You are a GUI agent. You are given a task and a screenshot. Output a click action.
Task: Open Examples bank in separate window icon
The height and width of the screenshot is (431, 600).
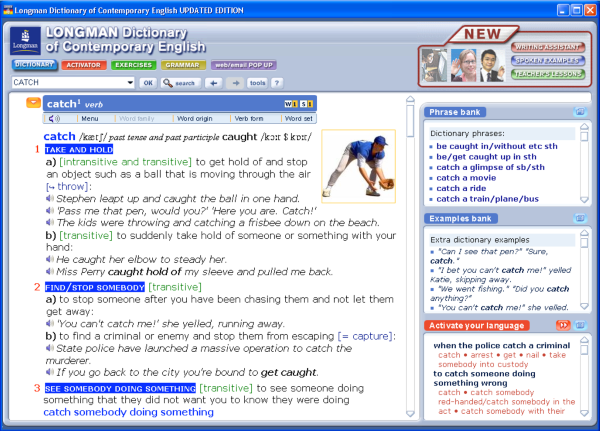[x=580, y=218]
